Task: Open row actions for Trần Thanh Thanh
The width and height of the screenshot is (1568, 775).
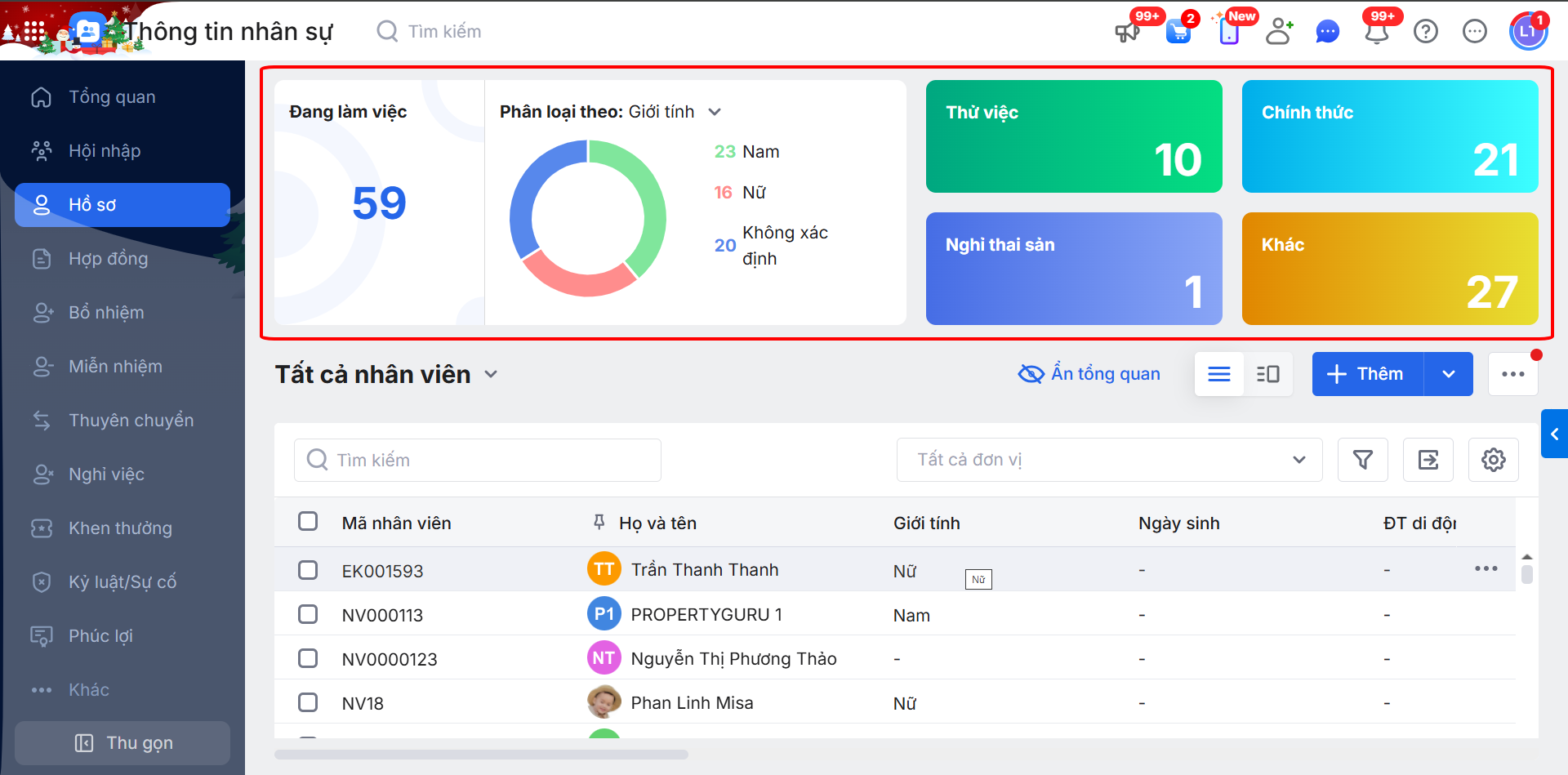Action: (1486, 568)
